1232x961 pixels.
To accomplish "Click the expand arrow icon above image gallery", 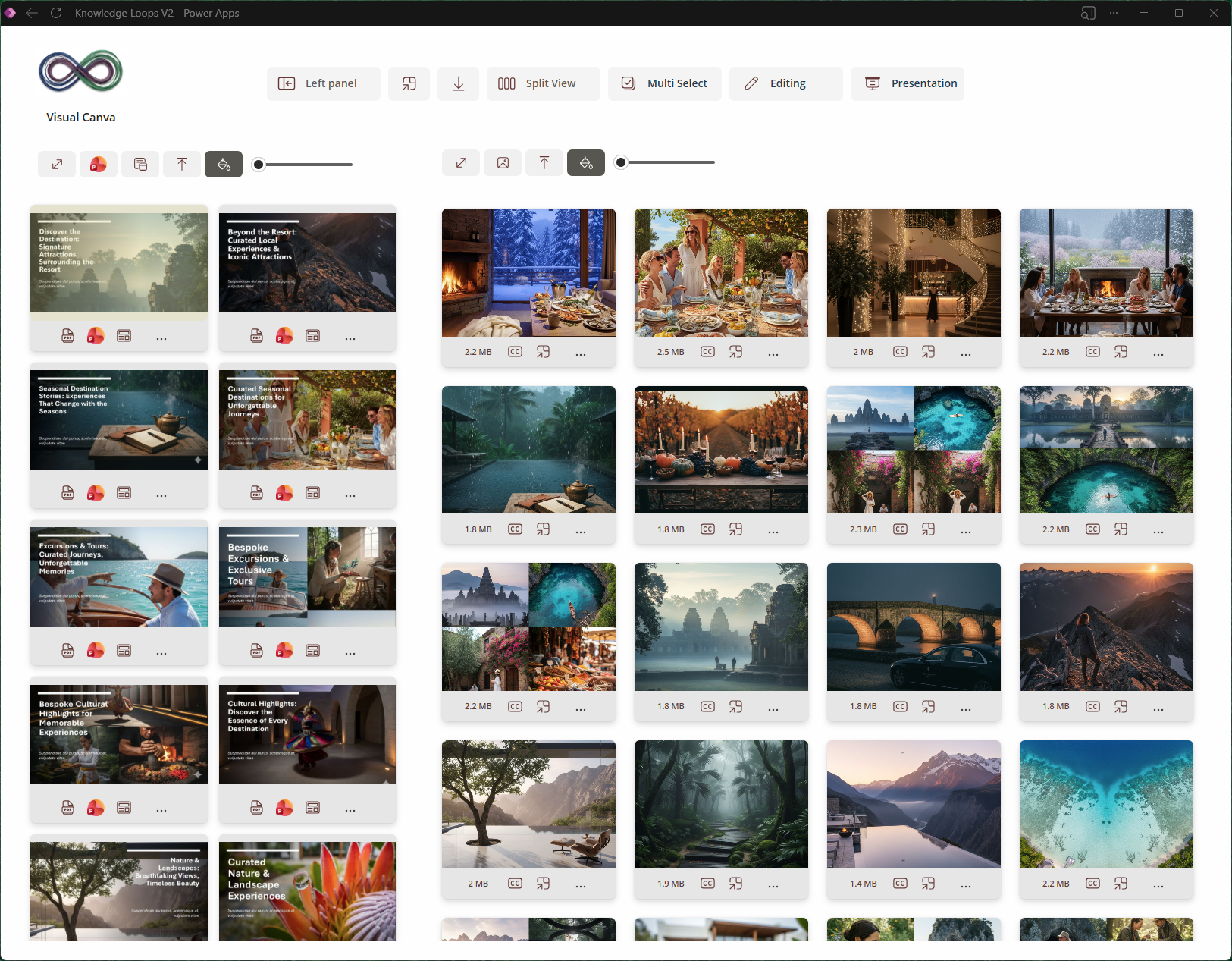I will pyautogui.click(x=461, y=162).
